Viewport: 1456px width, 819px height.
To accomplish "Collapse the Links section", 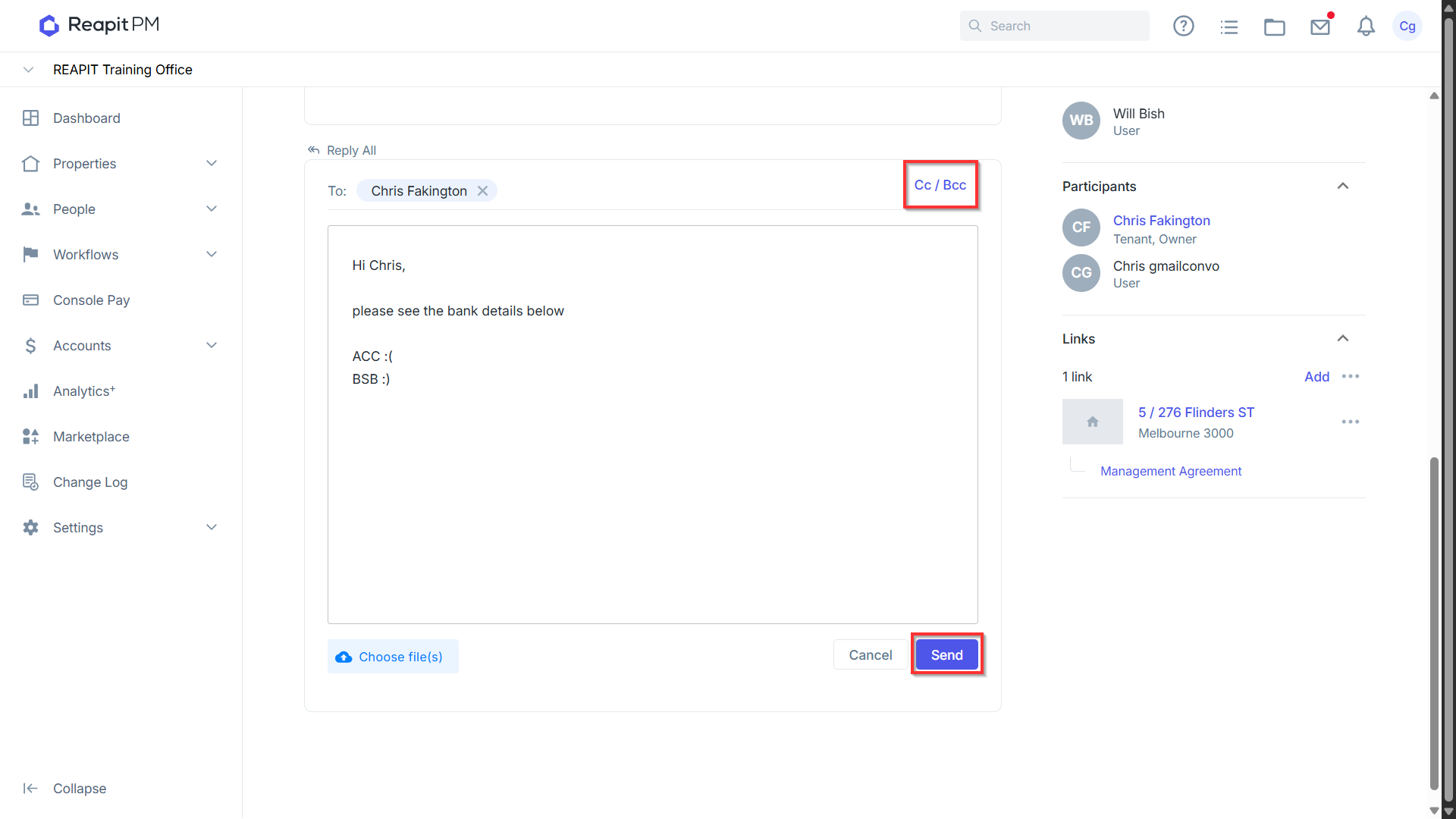I will coord(1342,339).
